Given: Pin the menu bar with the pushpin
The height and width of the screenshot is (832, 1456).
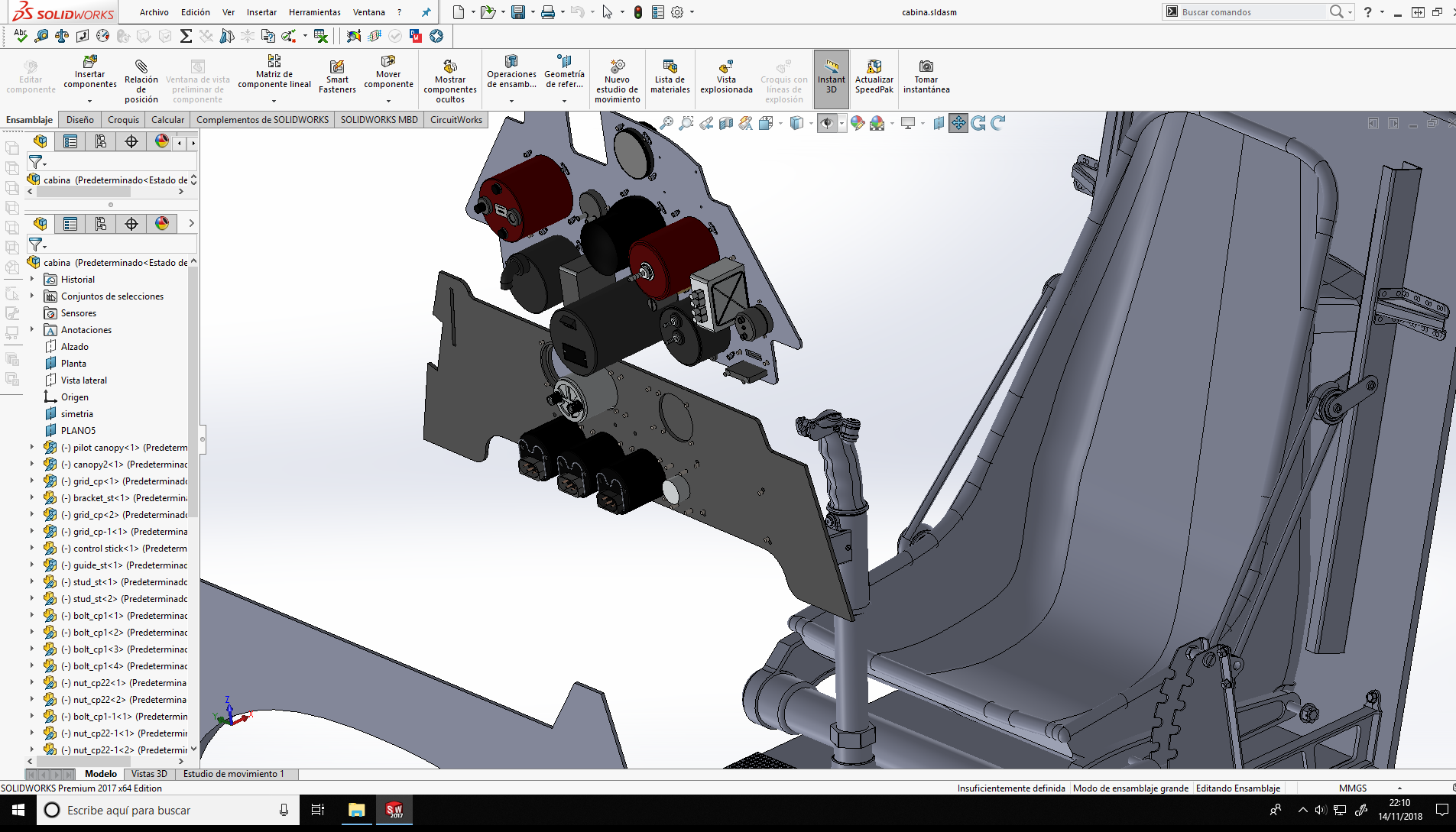Looking at the screenshot, I should (426, 12).
